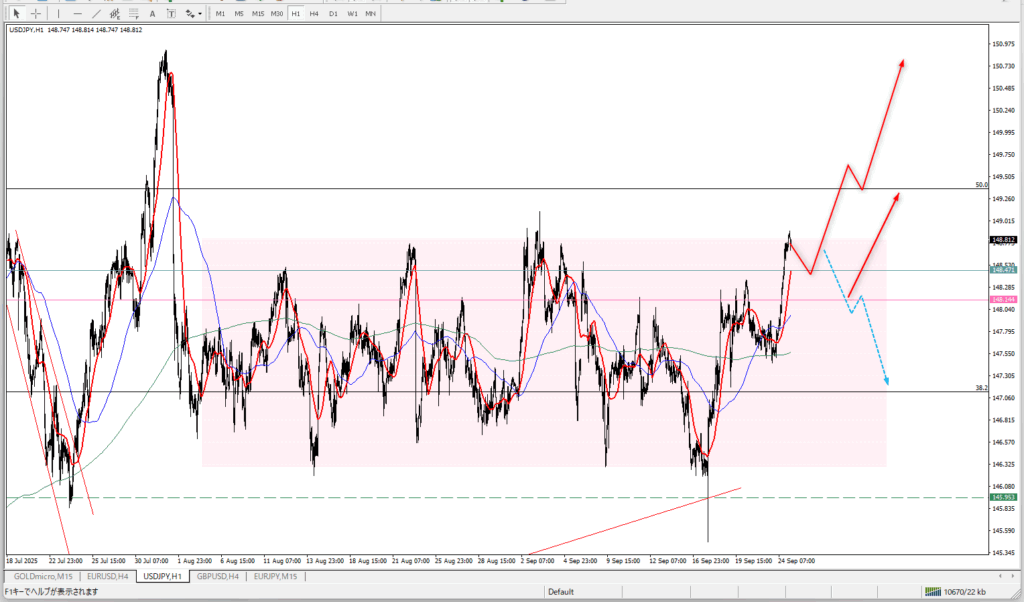
Task: Switch to the EURUSD,H4 tab
Action: [x=109, y=577]
